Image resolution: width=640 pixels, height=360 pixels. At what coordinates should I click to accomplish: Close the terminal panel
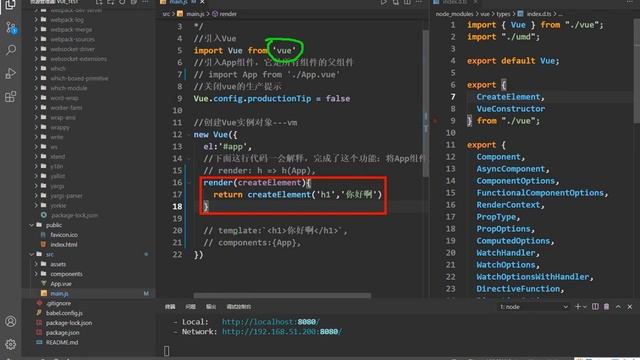(x=630, y=307)
